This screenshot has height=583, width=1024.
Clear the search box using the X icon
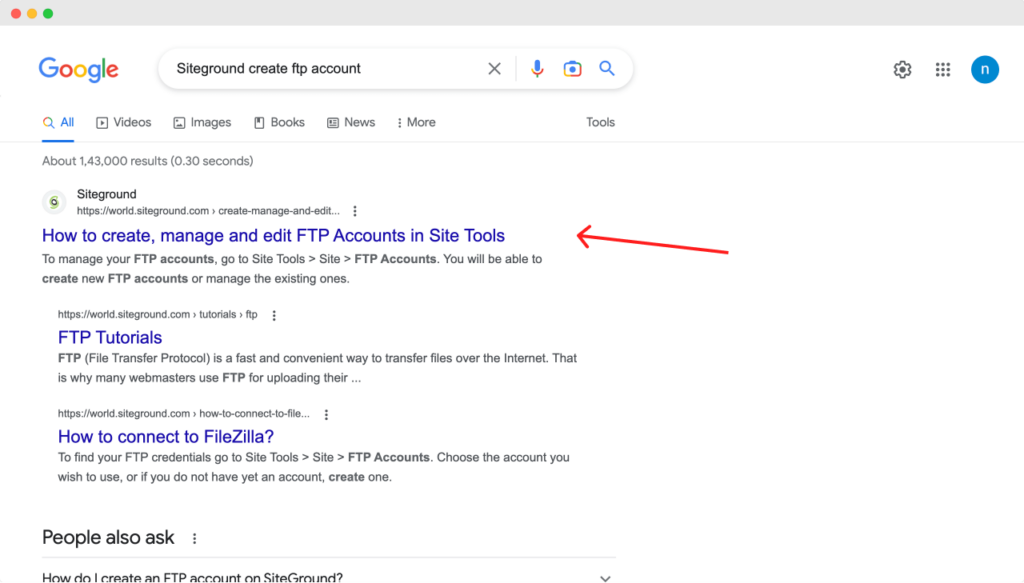(494, 68)
